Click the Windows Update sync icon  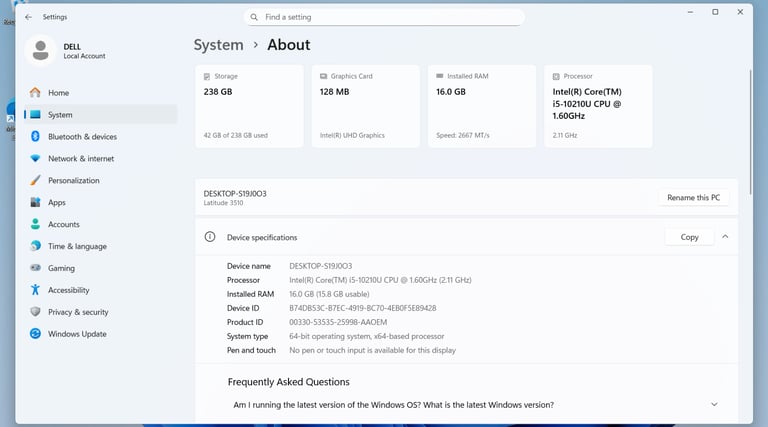click(35, 333)
